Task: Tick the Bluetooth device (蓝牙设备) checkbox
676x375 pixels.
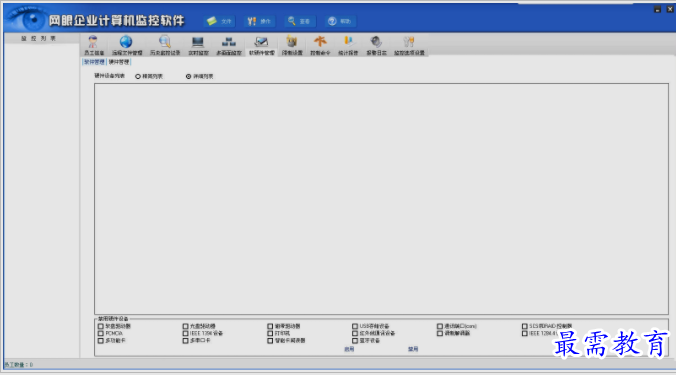Action: tap(355, 341)
